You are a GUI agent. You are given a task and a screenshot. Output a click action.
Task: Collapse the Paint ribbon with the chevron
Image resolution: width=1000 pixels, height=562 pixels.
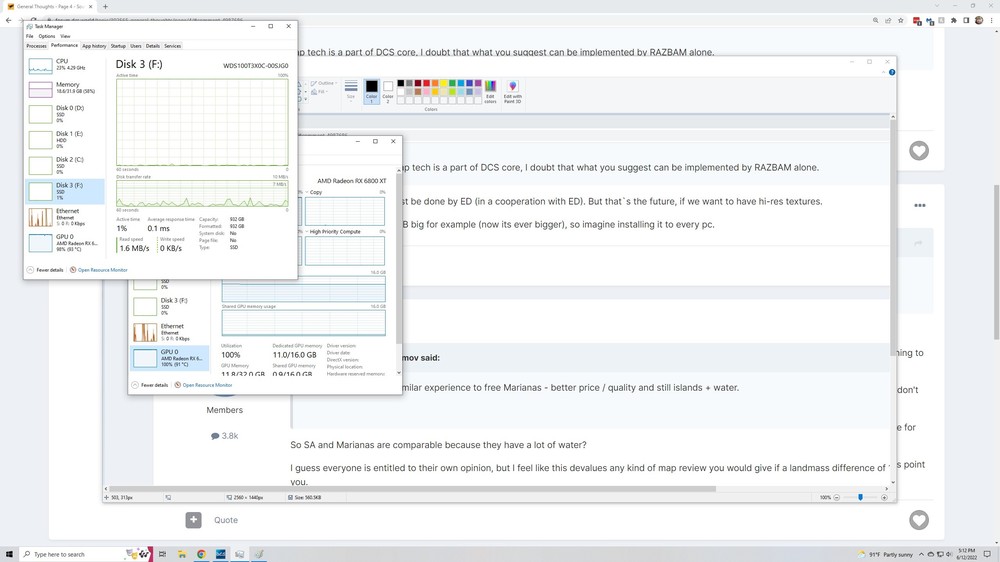(x=883, y=72)
